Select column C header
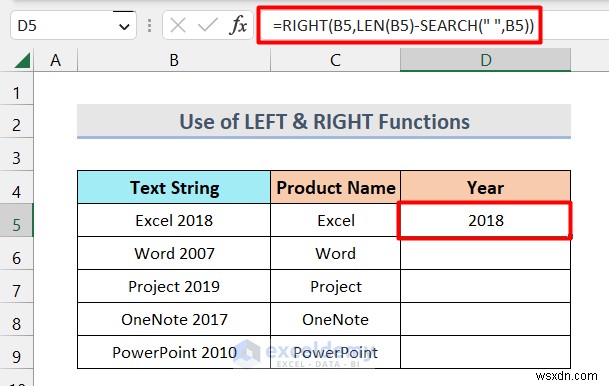Image resolution: width=609 pixels, height=386 pixels. pos(335,60)
